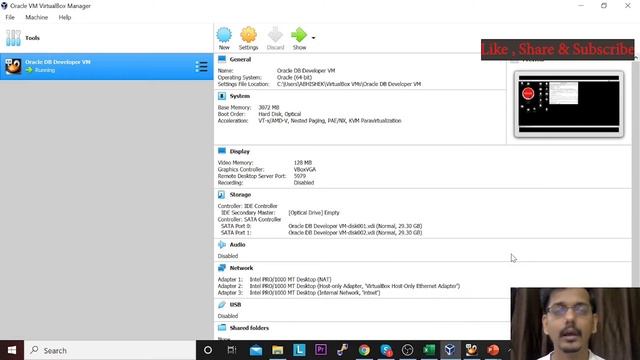Click the Settings File Location path
Image resolution: width=640 pixels, height=360 pixels.
[x=349, y=84]
